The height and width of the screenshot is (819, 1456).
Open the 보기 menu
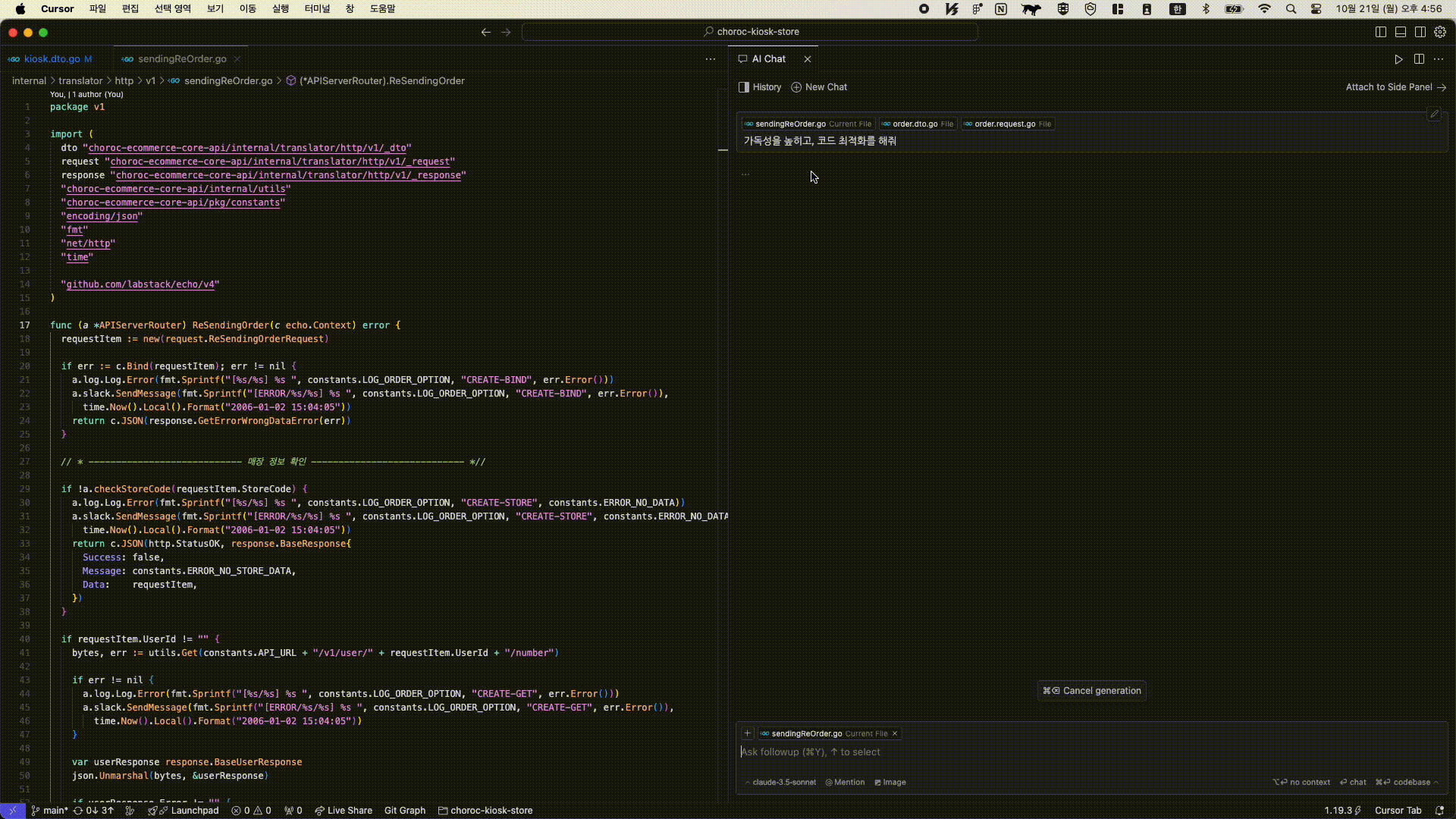click(215, 9)
